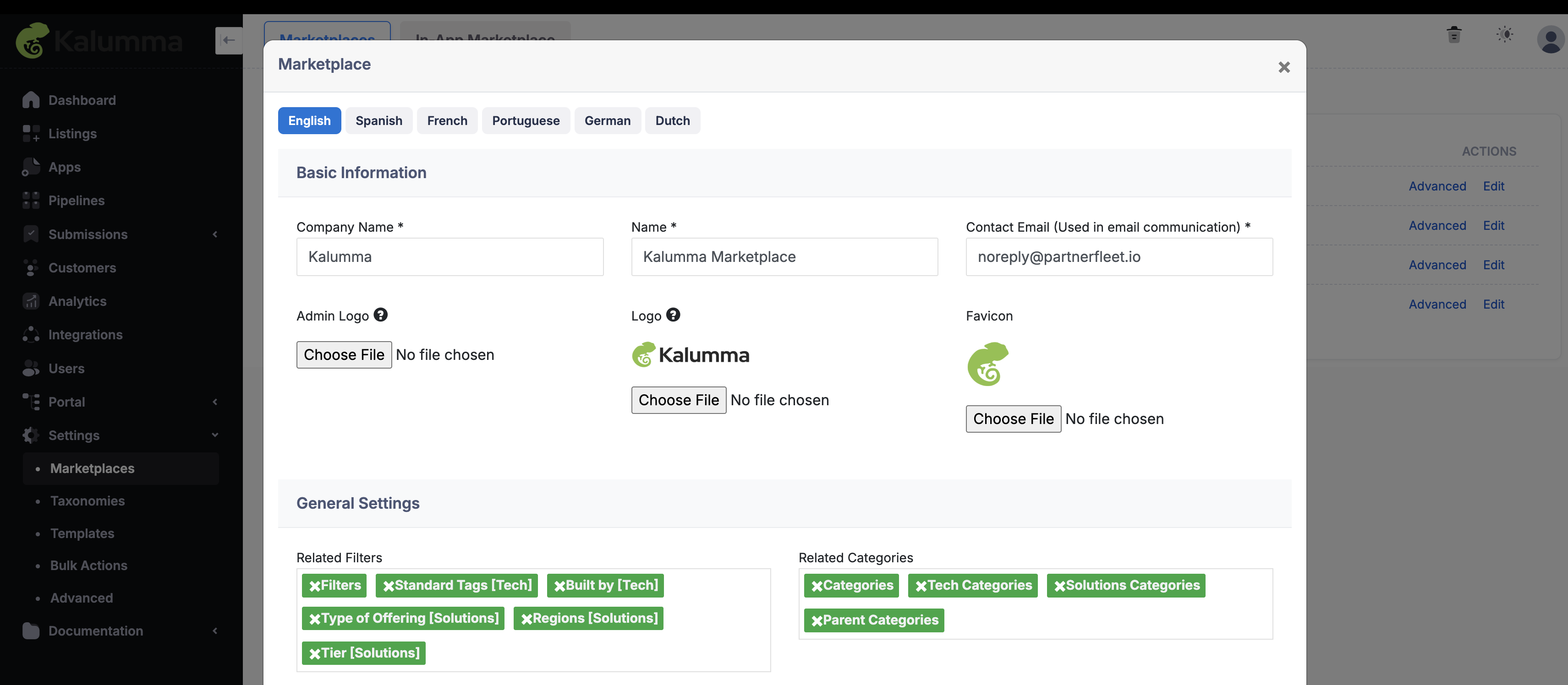The image size is (1568, 685).
Task: Click the Dashboard home icon
Action: (x=30, y=100)
